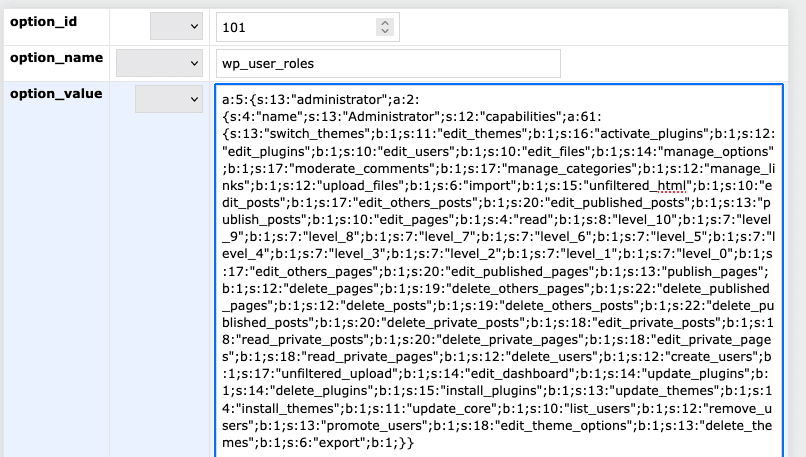Open the option_name function dropdown
The image size is (806, 457).
pyautogui.click(x=159, y=63)
